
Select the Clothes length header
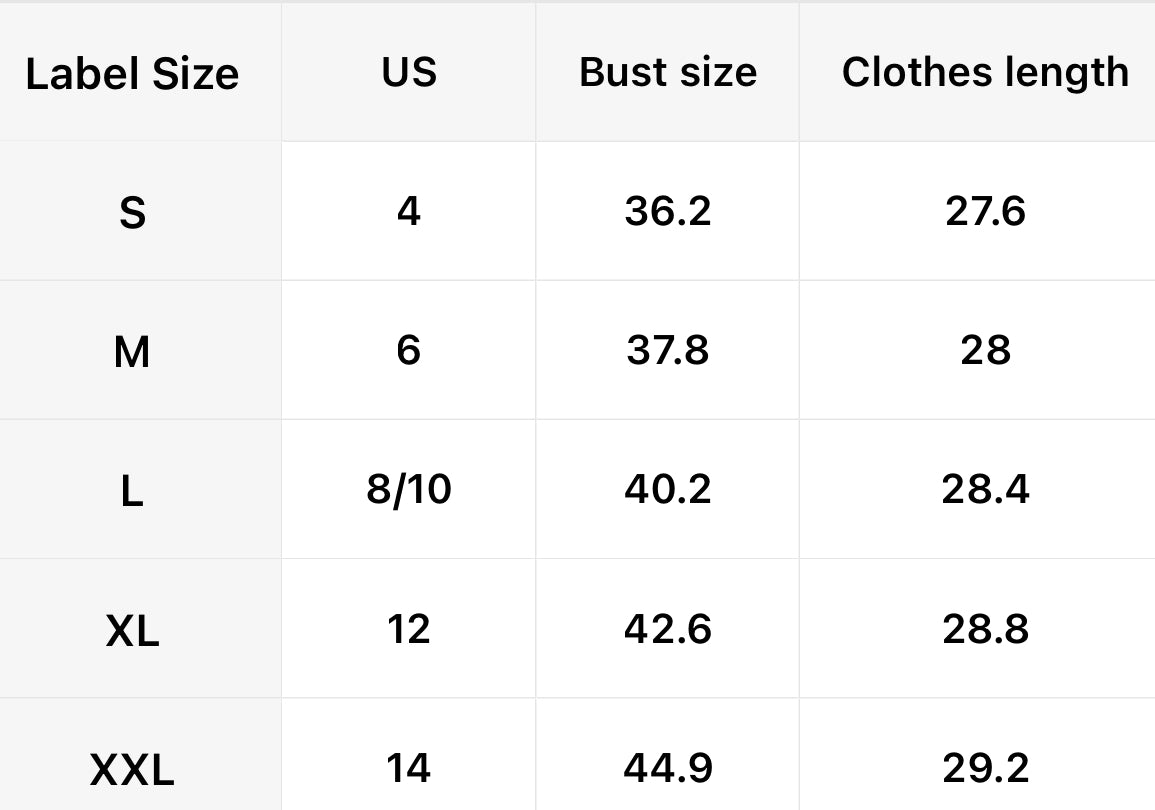click(x=985, y=72)
